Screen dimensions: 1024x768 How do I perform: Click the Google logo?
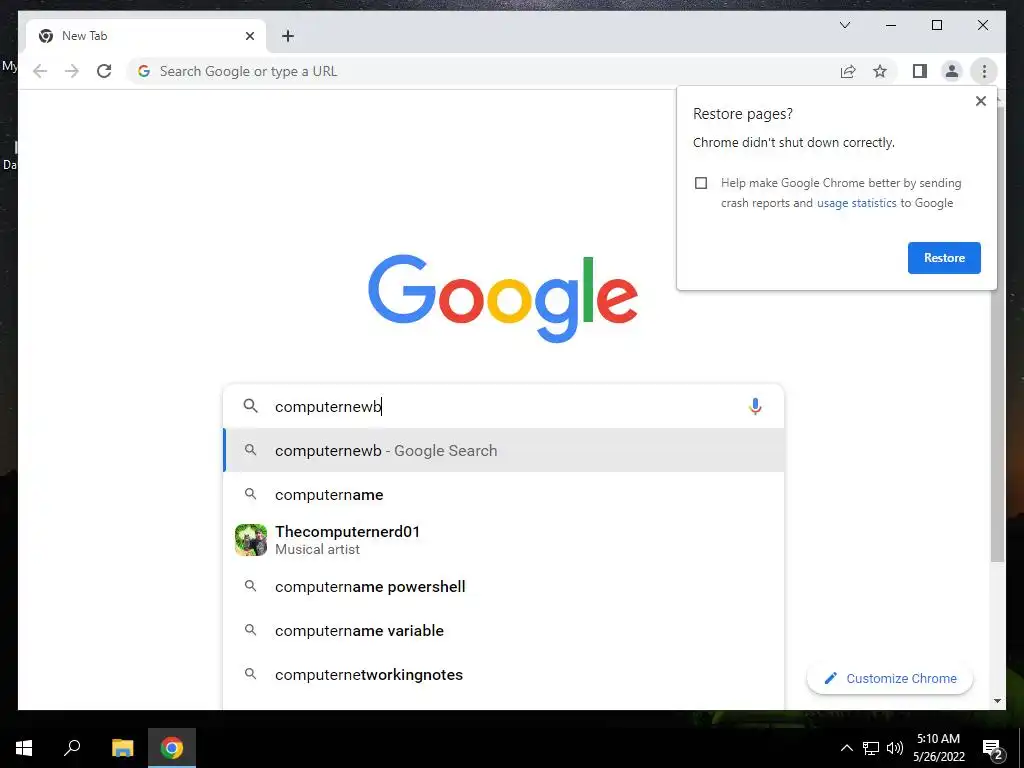503,298
